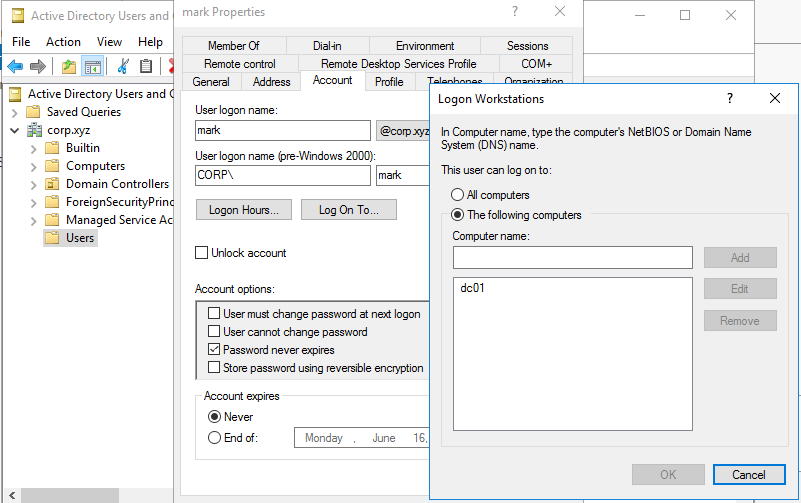The height and width of the screenshot is (503, 801).
Task: Click the Back arrow toolbar icon
Action: pos(15,67)
